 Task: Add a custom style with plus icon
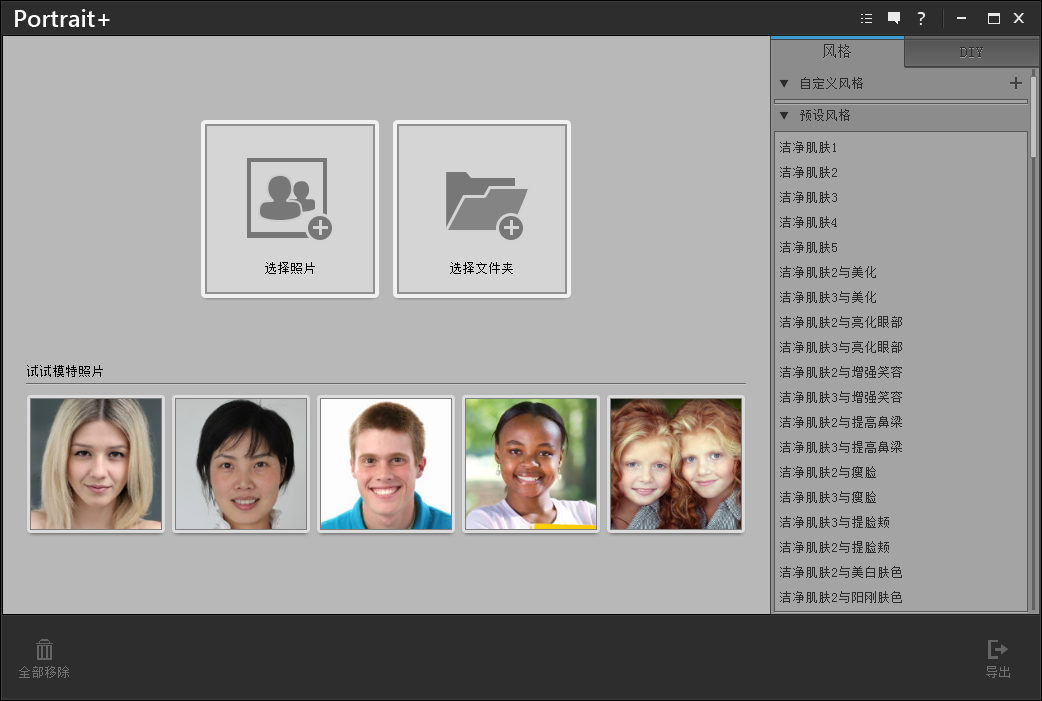click(x=1016, y=83)
